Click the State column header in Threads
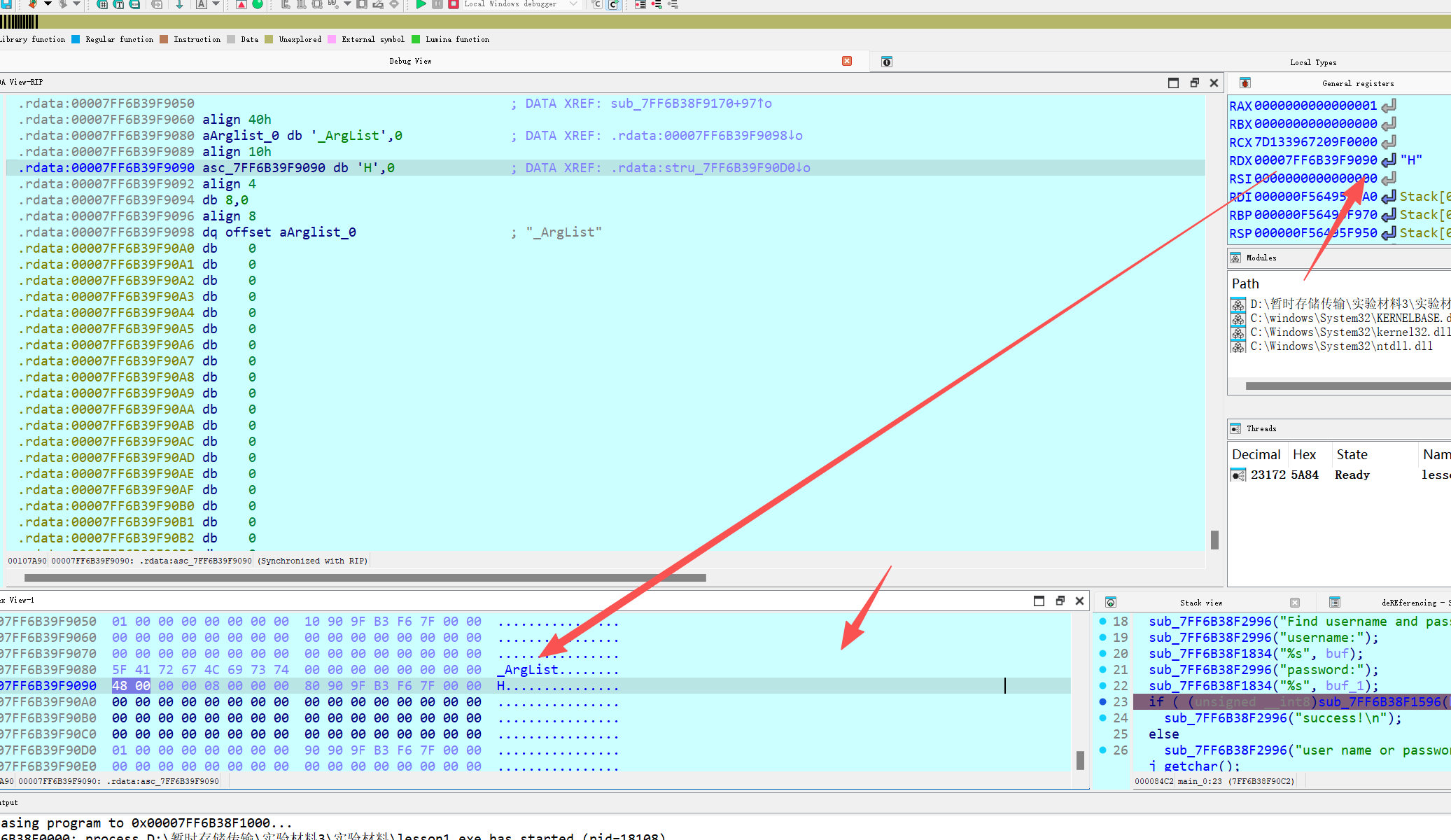 (1352, 454)
